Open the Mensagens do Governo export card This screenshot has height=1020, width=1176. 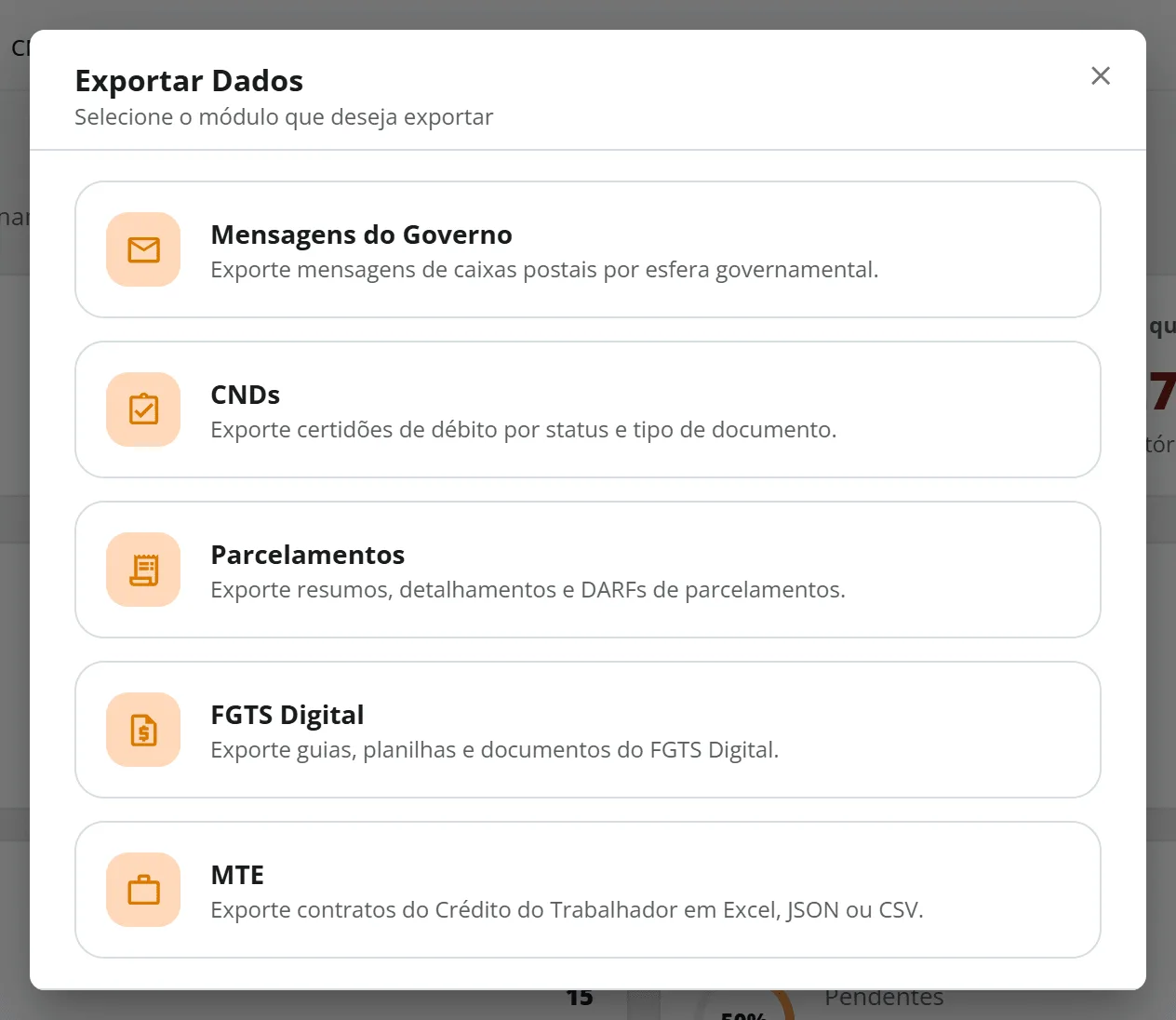[588, 249]
